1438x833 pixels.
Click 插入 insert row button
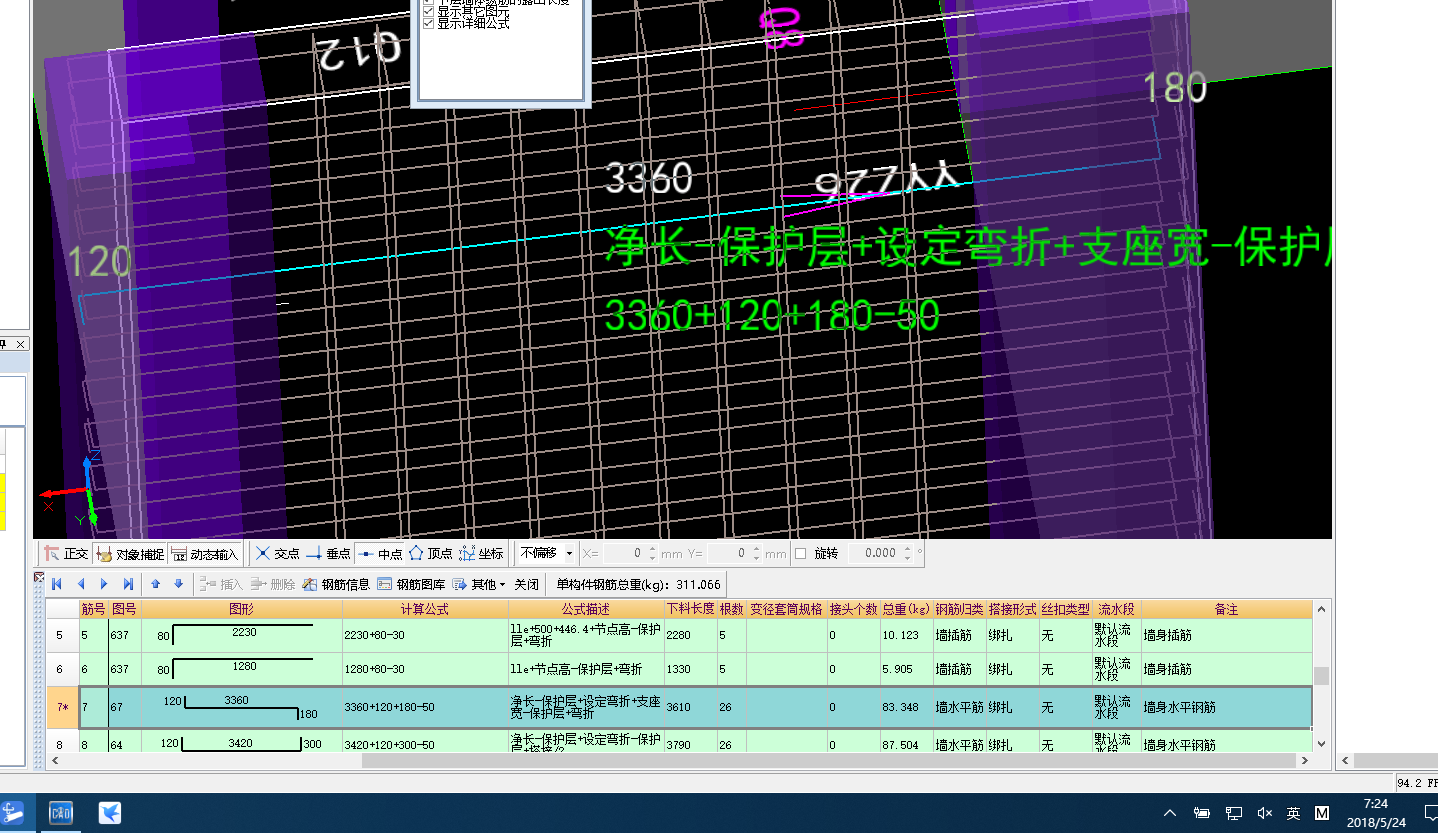point(221,584)
